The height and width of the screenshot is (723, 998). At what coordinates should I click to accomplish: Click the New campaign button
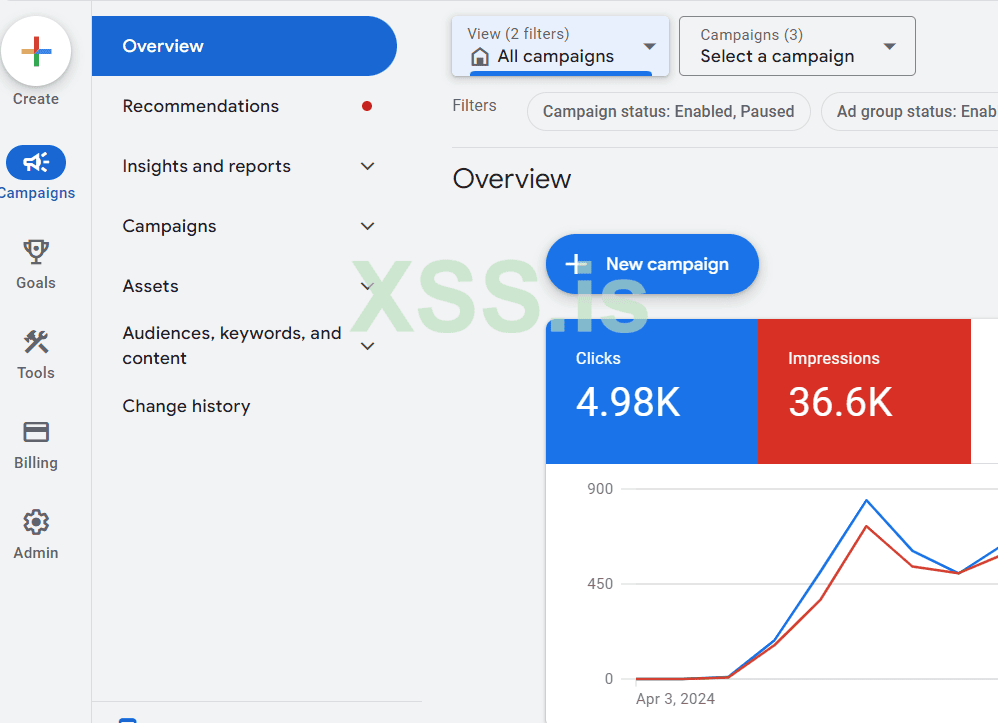(652, 264)
